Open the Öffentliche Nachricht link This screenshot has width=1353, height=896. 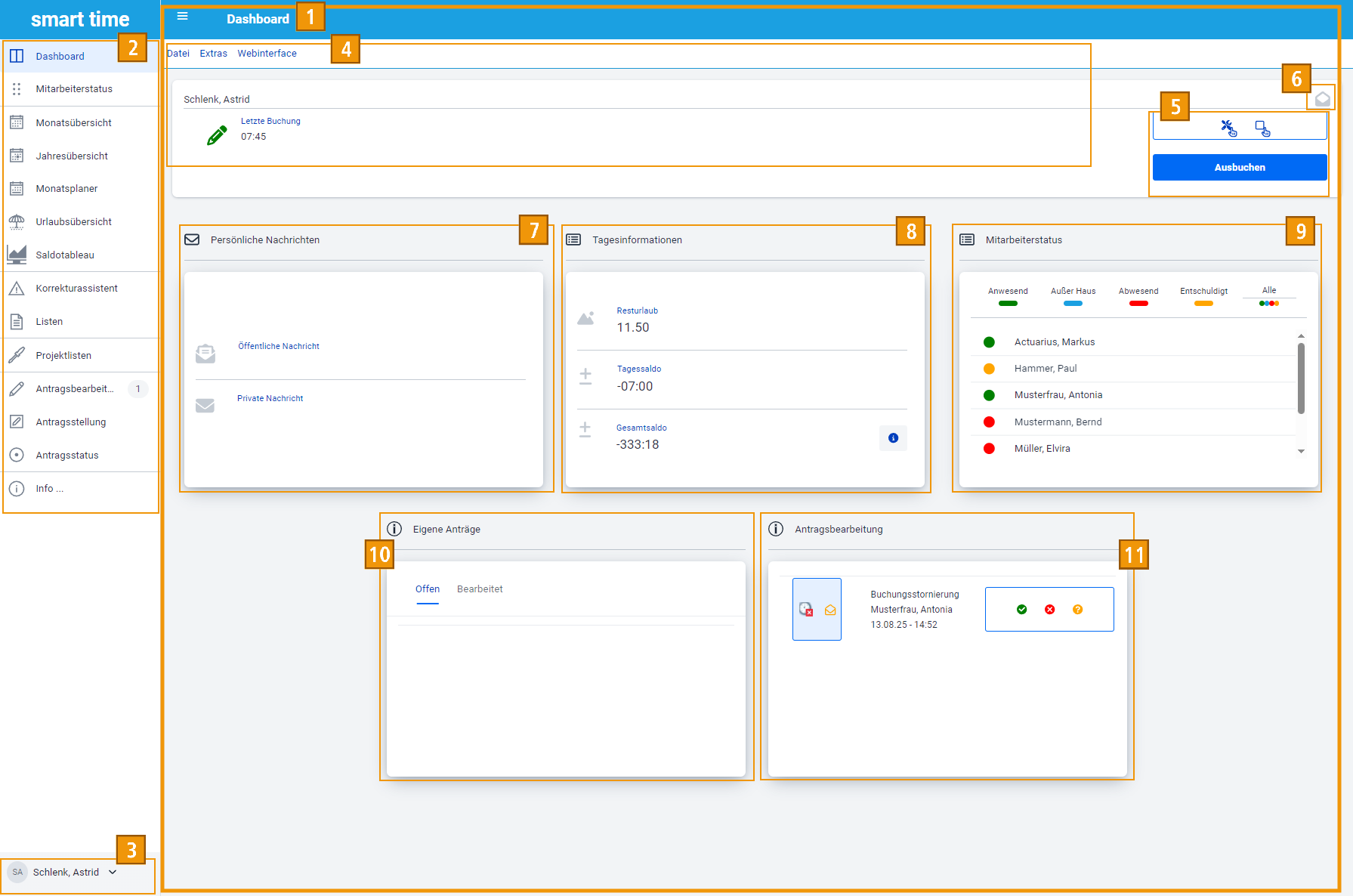click(278, 346)
